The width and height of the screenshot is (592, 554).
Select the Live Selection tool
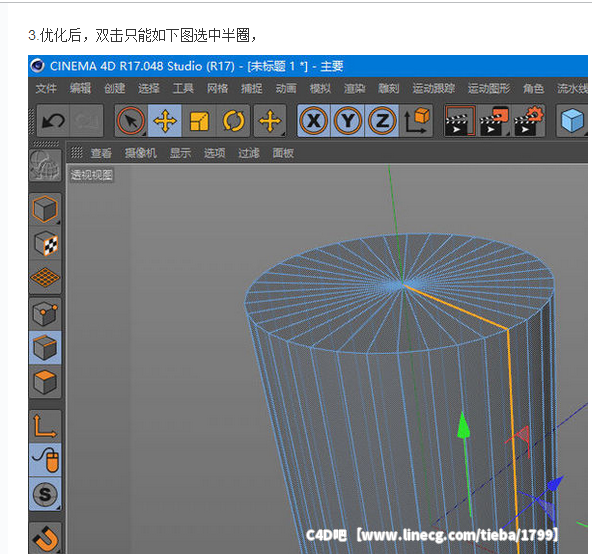[x=131, y=121]
